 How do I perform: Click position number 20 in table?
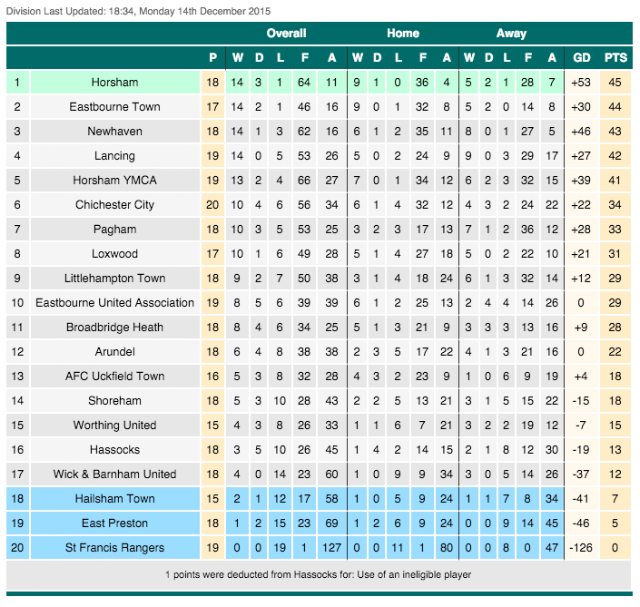click(x=17, y=547)
